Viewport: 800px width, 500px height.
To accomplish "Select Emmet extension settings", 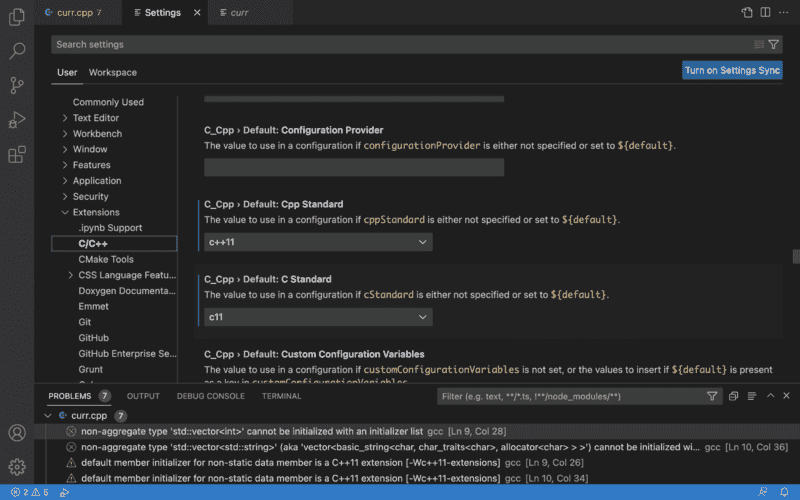I will (x=93, y=306).
